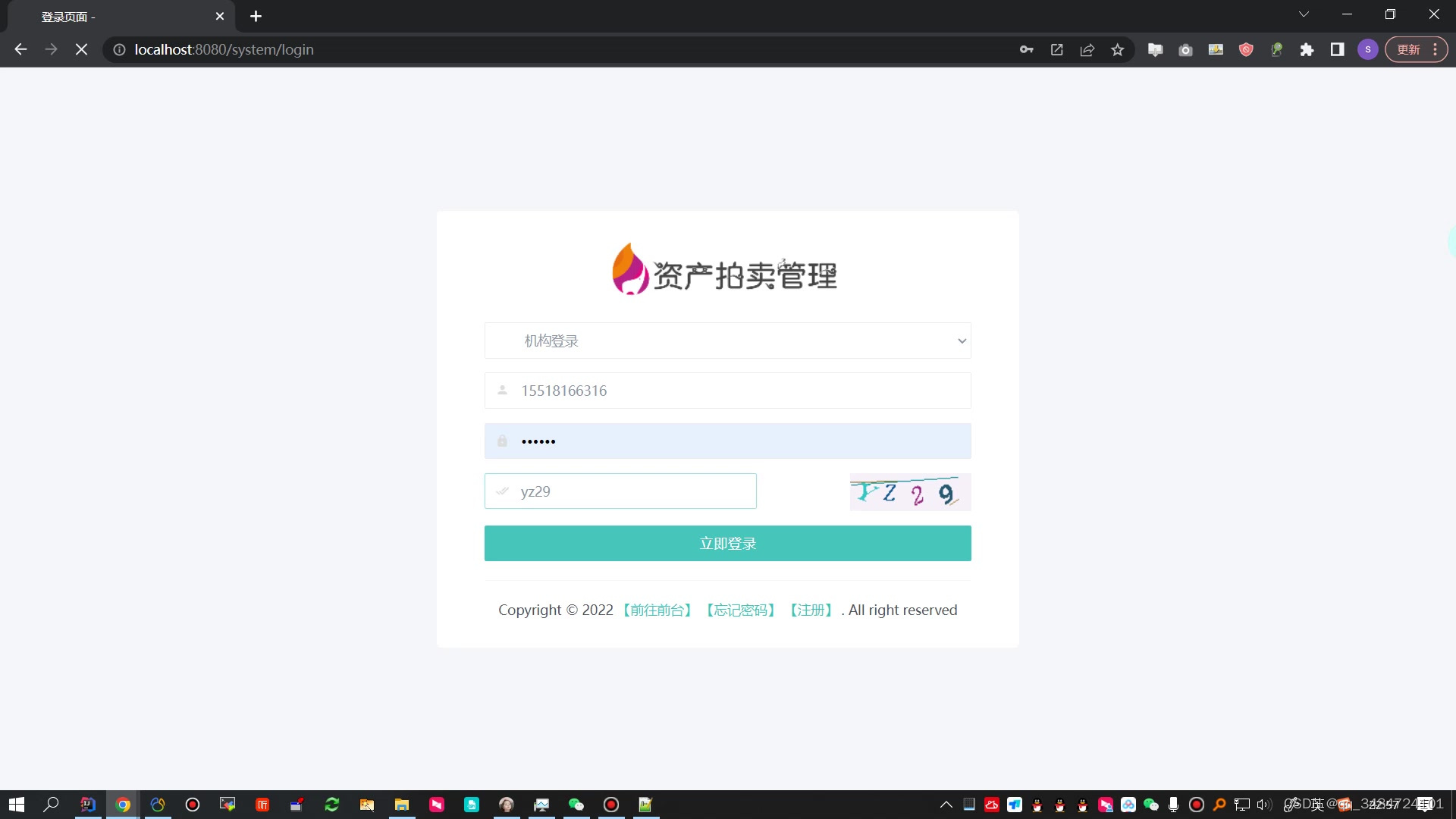This screenshot has height=819, width=1456.
Task: Click the red shield extension icon
Action: click(1246, 49)
